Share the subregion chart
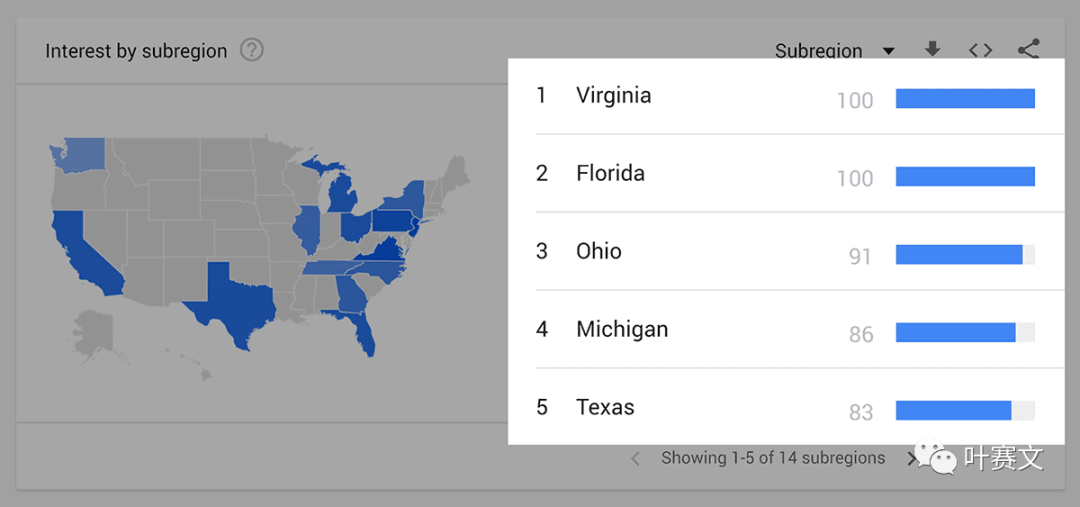 click(x=1028, y=49)
